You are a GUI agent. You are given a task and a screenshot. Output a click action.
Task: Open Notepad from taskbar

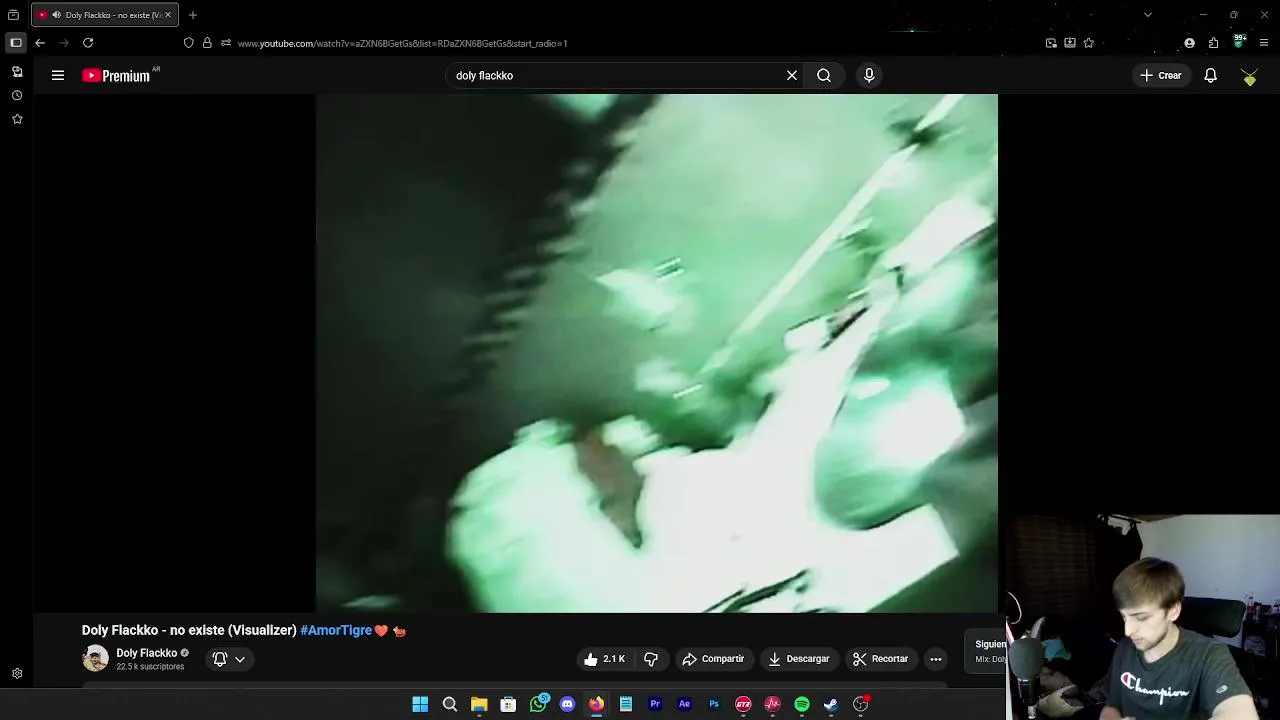coord(626,704)
